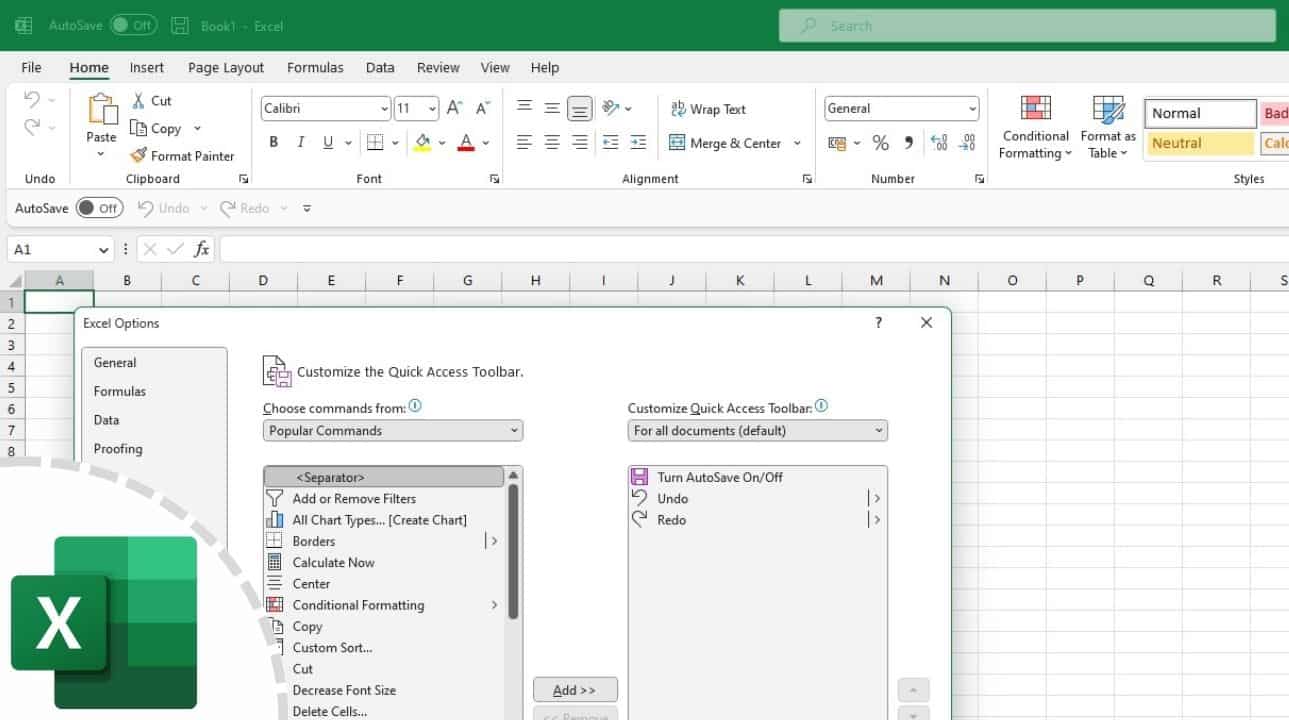Click Decrease Decimal icon
Screen dimensions: 1289x720
tap(966, 143)
